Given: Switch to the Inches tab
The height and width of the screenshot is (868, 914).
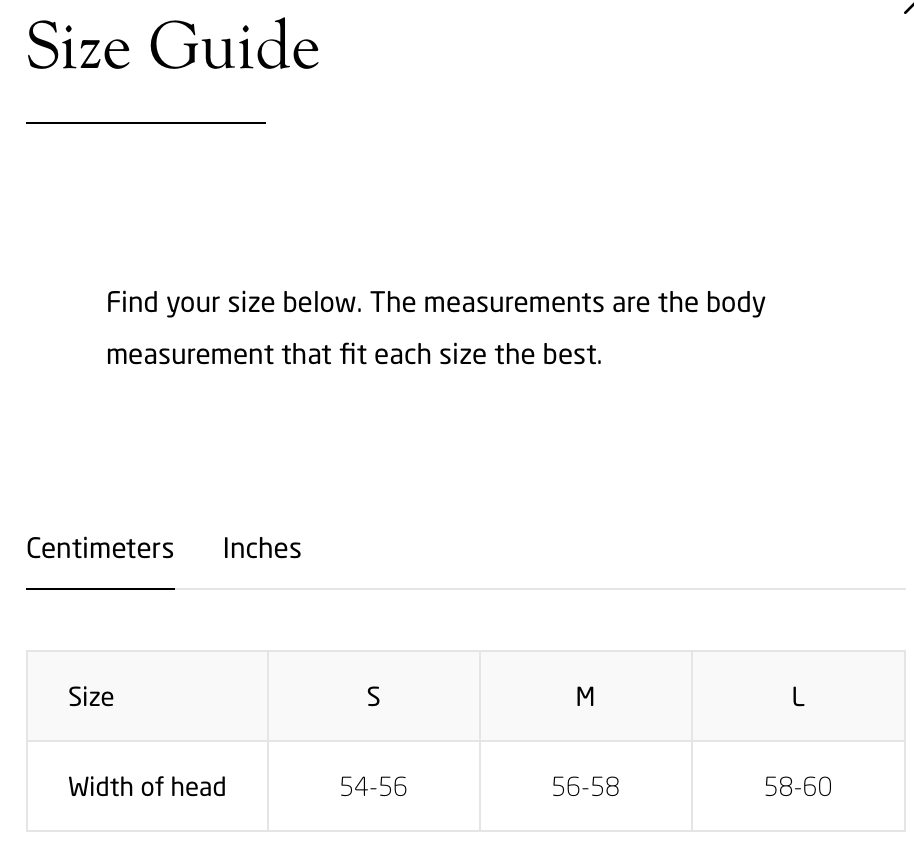Looking at the screenshot, I should tap(262, 548).
